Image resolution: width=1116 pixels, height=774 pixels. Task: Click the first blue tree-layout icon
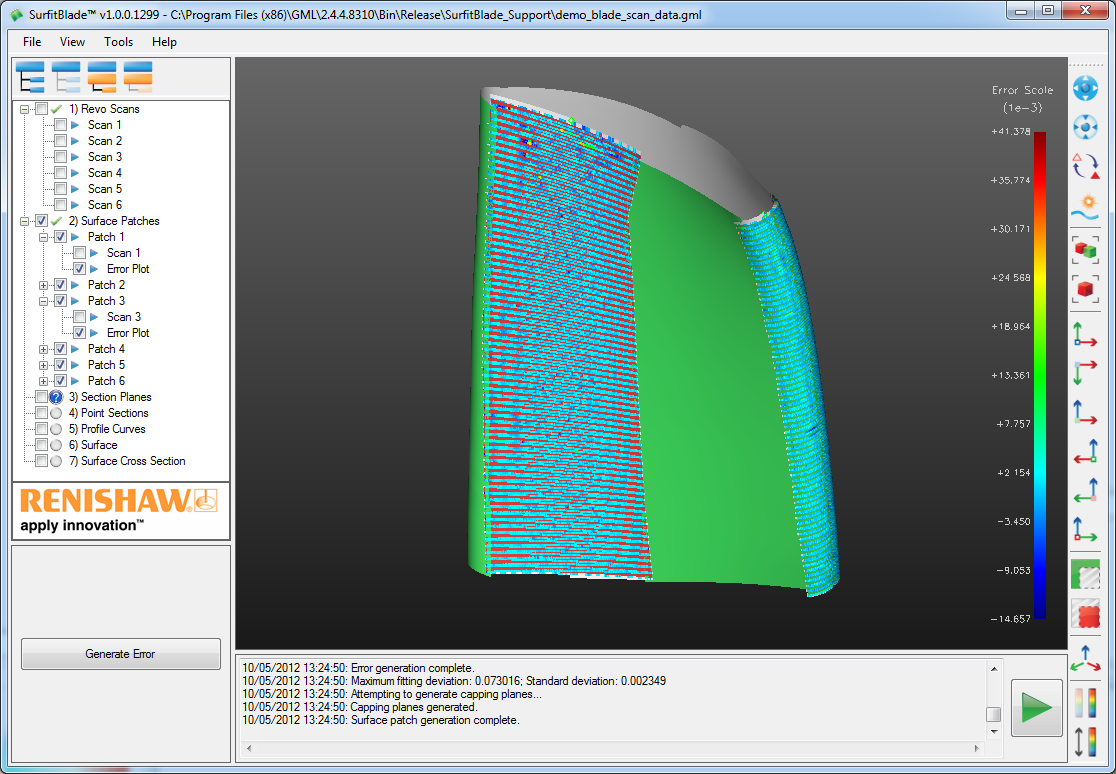click(32, 78)
